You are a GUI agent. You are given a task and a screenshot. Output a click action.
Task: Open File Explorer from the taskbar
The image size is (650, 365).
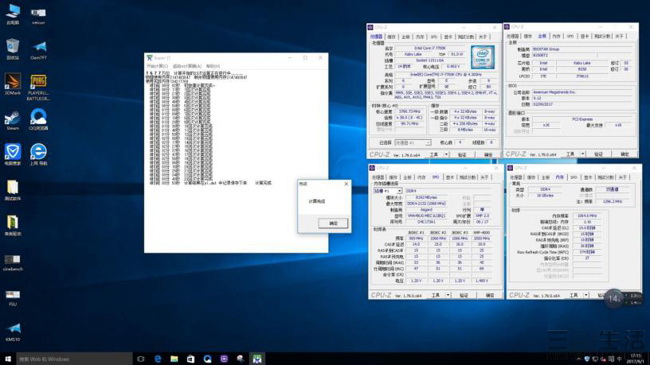(x=174, y=359)
